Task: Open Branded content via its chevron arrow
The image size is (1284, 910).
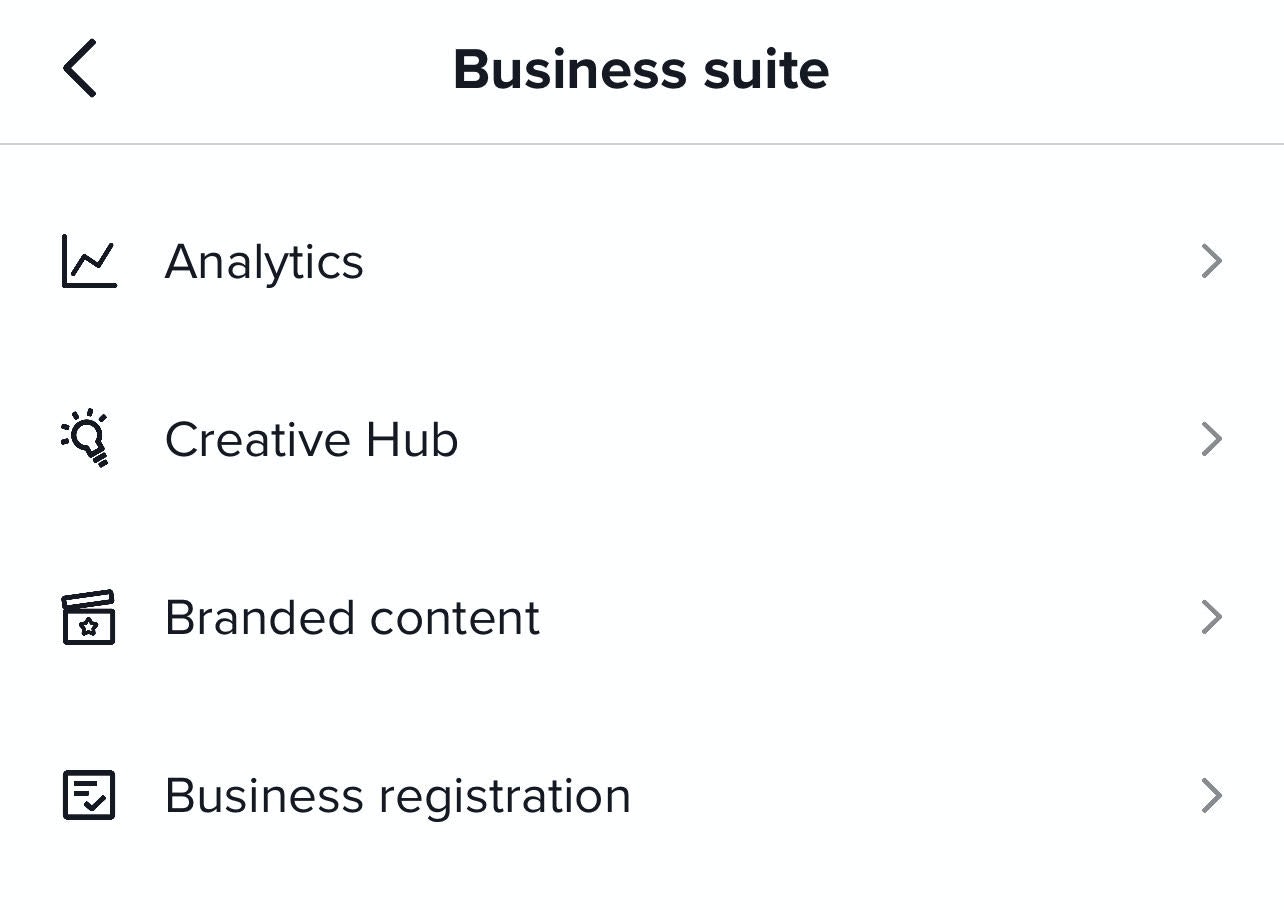Action: pyautogui.click(x=1211, y=617)
